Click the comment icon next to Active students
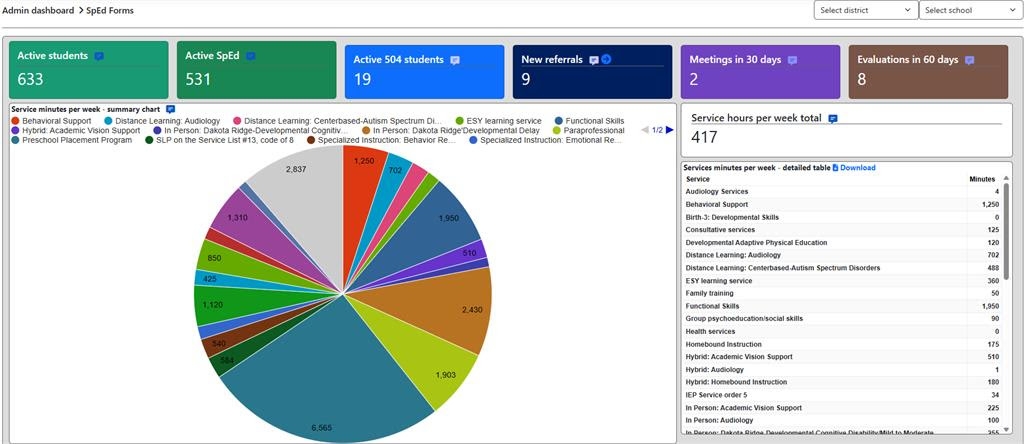Viewport: 1024px width, 444px height. (99, 57)
